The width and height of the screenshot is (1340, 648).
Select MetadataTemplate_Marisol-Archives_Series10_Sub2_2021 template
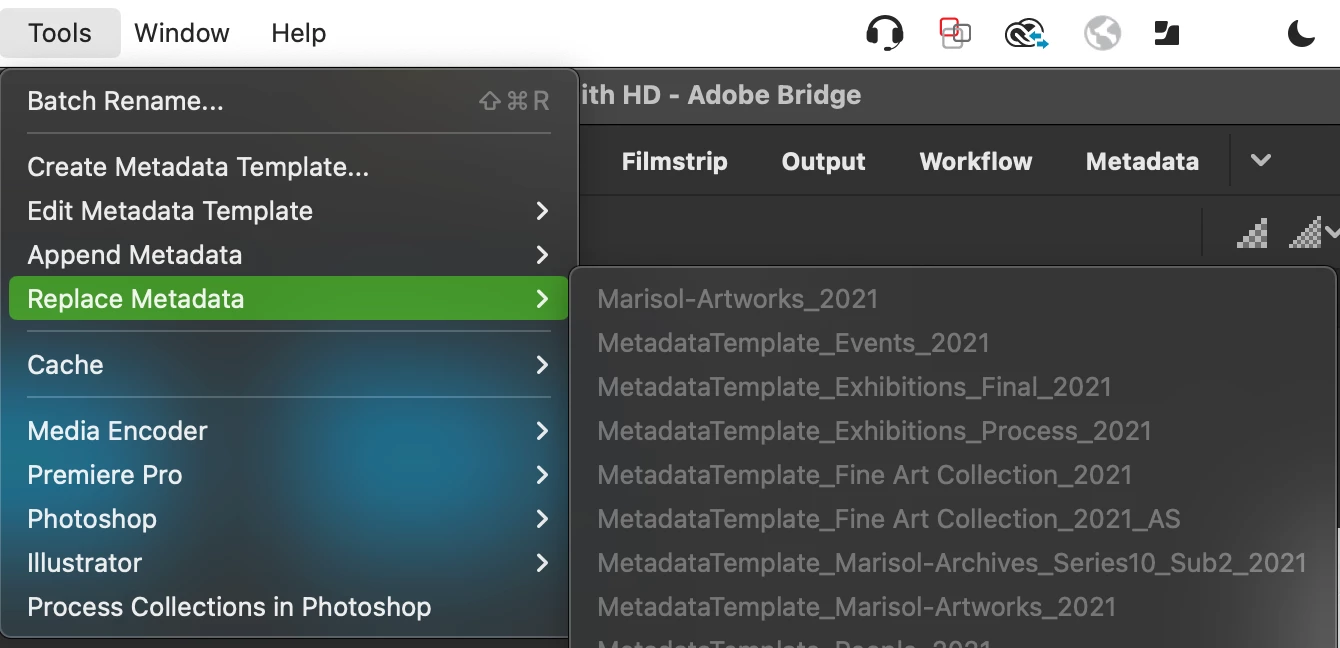coord(953,563)
